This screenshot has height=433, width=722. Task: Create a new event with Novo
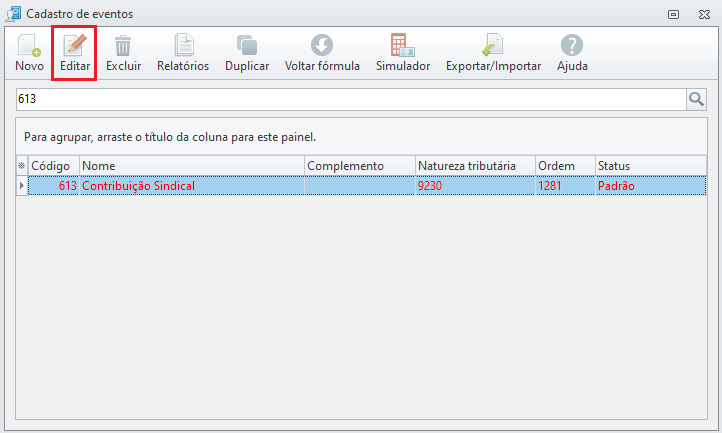[29, 53]
